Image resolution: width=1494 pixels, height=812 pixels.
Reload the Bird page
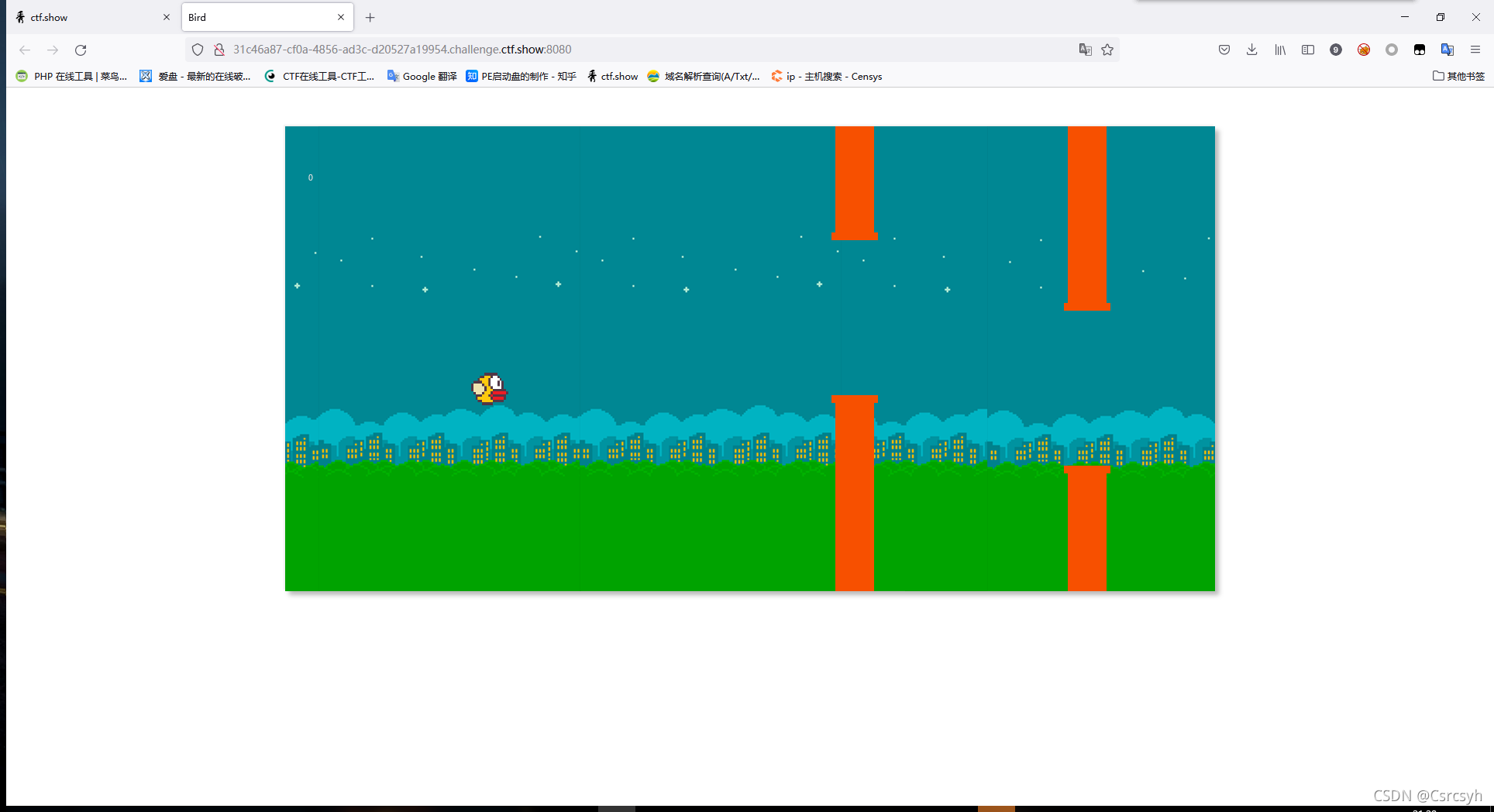pyautogui.click(x=81, y=50)
